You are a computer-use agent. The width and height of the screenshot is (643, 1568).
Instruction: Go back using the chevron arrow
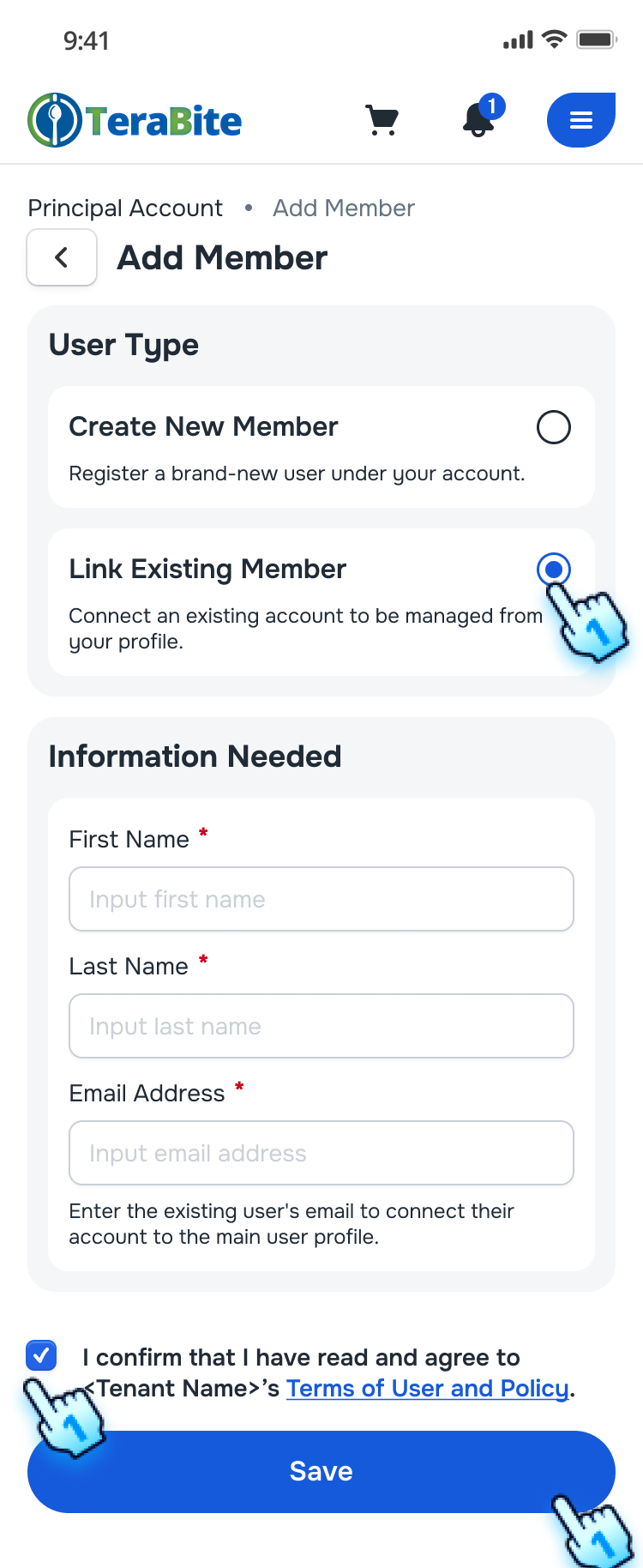(61, 256)
